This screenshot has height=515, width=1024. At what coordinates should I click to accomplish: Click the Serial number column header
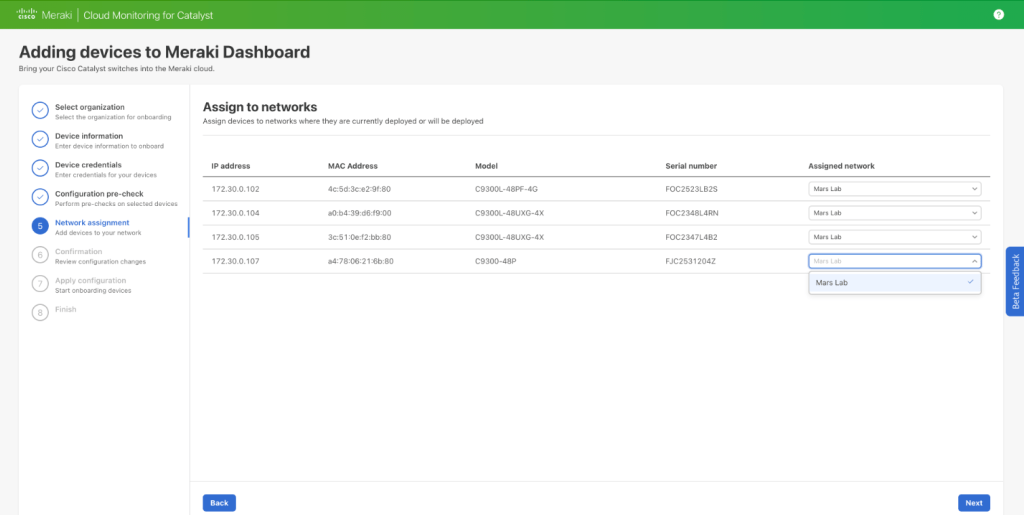pos(691,166)
